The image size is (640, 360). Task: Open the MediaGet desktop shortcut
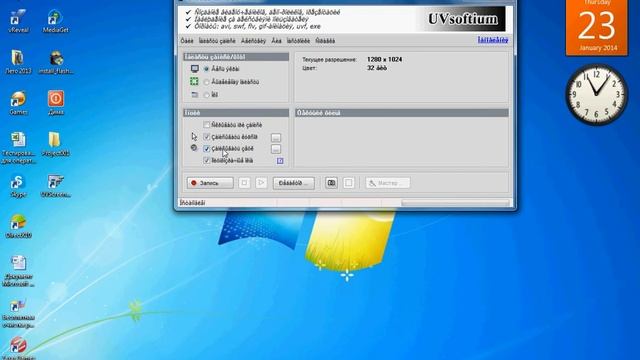pyautogui.click(x=56, y=21)
